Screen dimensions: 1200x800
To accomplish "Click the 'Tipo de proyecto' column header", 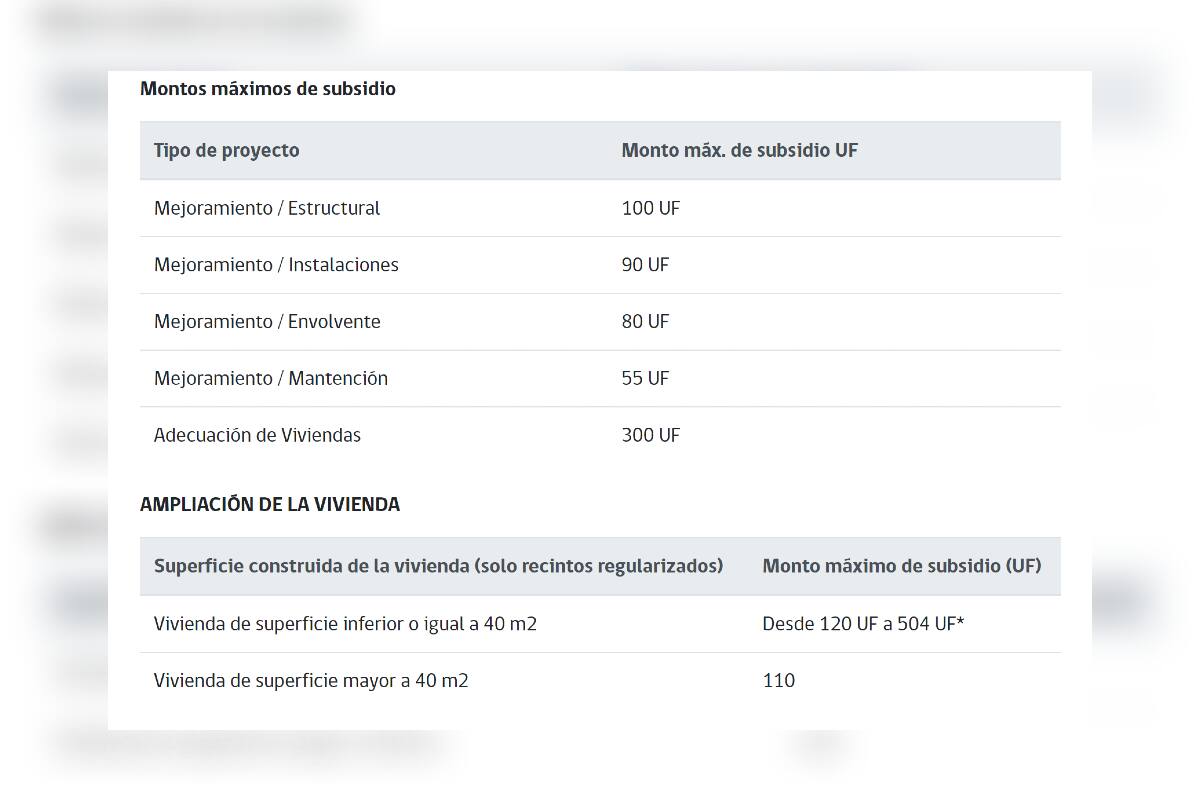I will [226, 151].
